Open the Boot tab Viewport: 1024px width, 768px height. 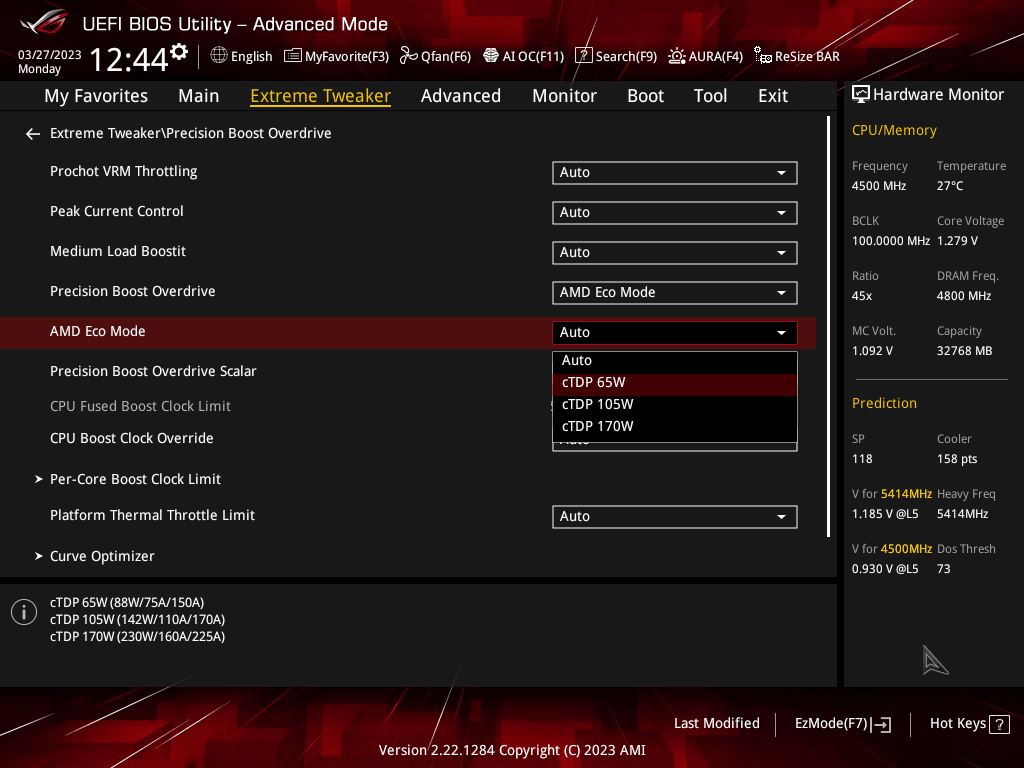[645, 96]
